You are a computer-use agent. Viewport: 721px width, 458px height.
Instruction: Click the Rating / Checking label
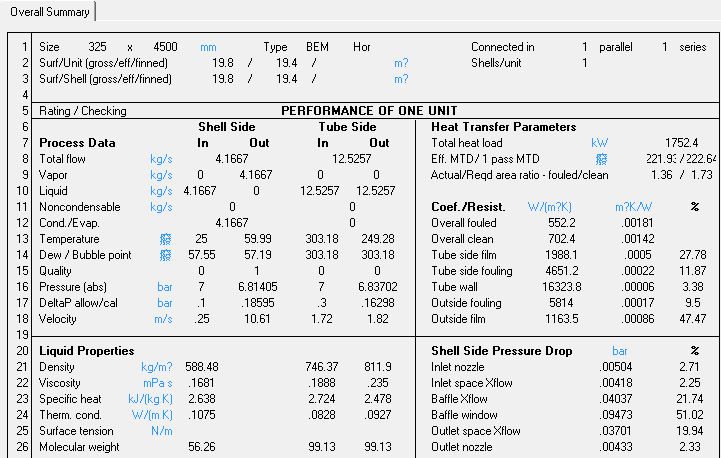coord(83,111)
